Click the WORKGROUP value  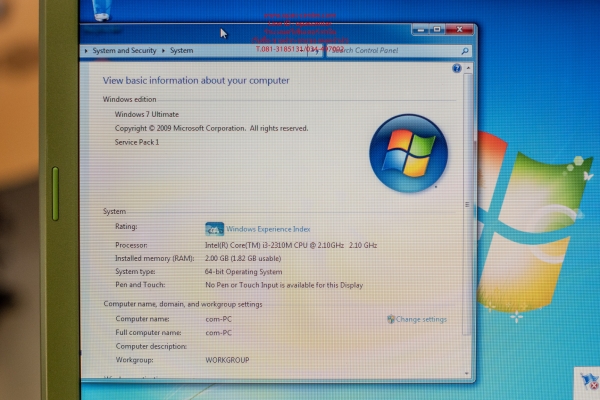pyautogui.click(x=227, y=360)
